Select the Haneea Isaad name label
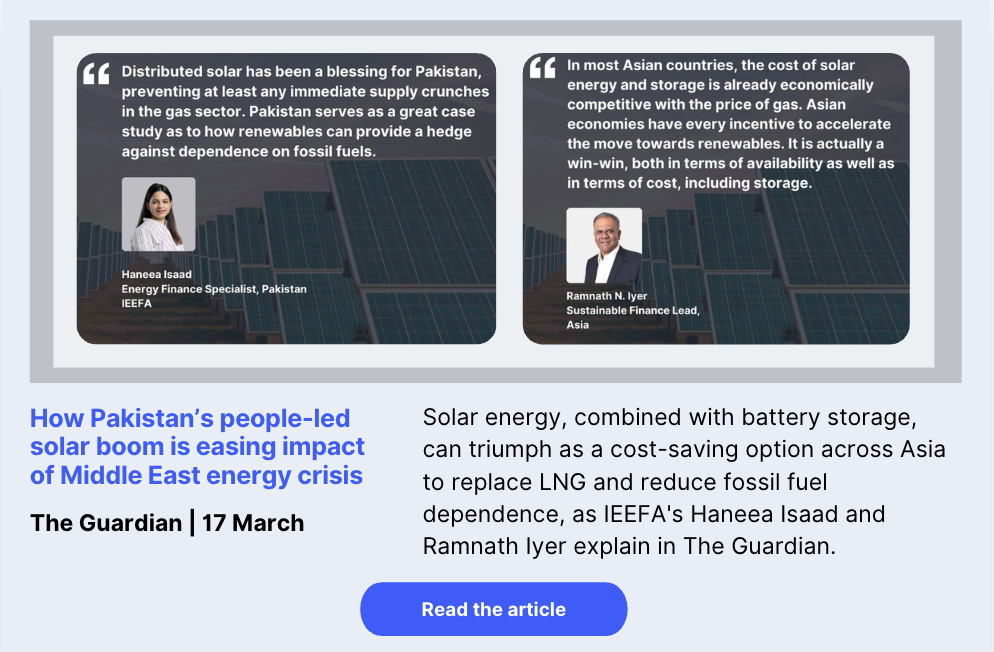994x652 pixels. (x=157, y=274)
